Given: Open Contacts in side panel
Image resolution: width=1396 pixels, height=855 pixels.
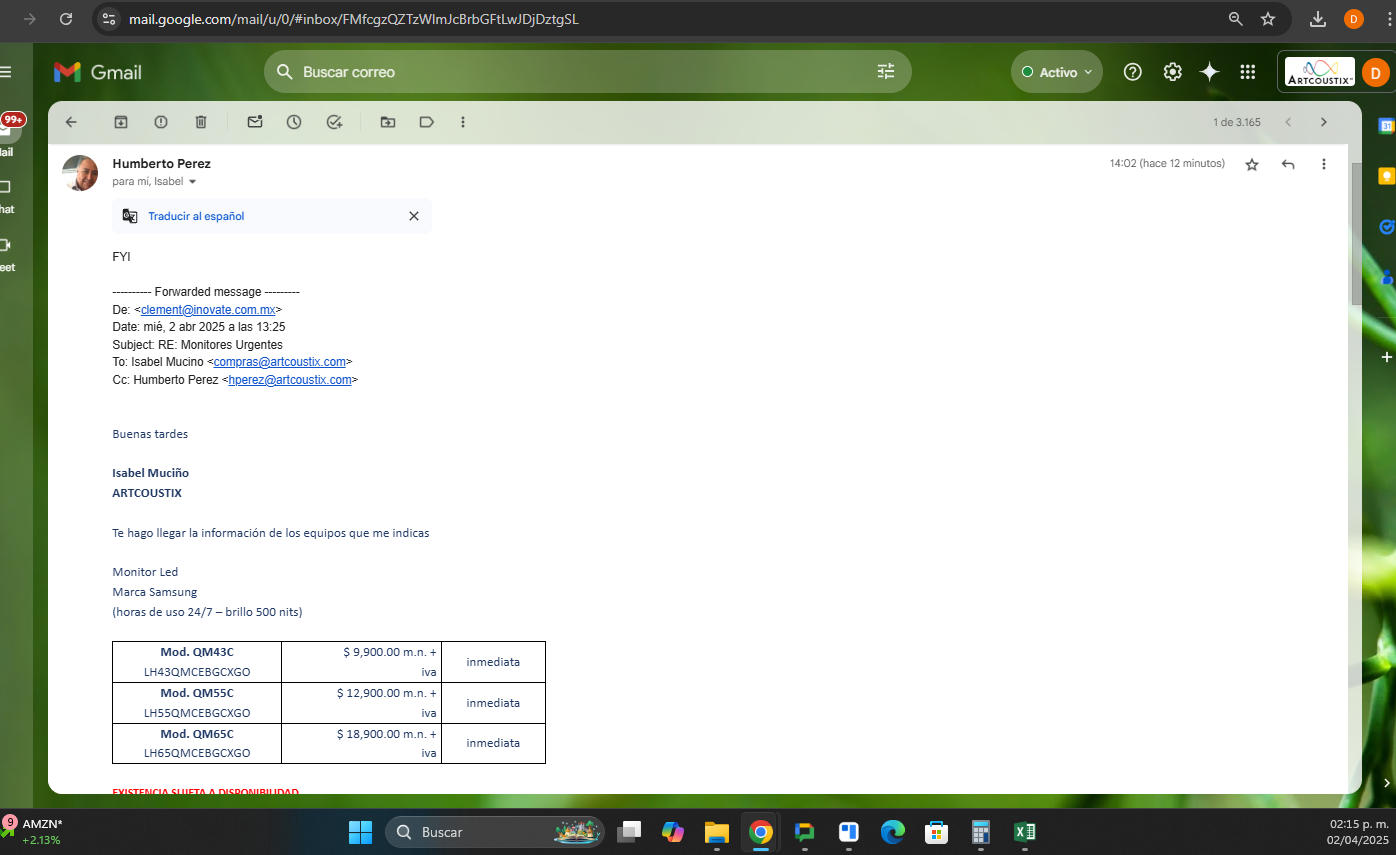Looking at the screenshot, I should click(1387, 278).
